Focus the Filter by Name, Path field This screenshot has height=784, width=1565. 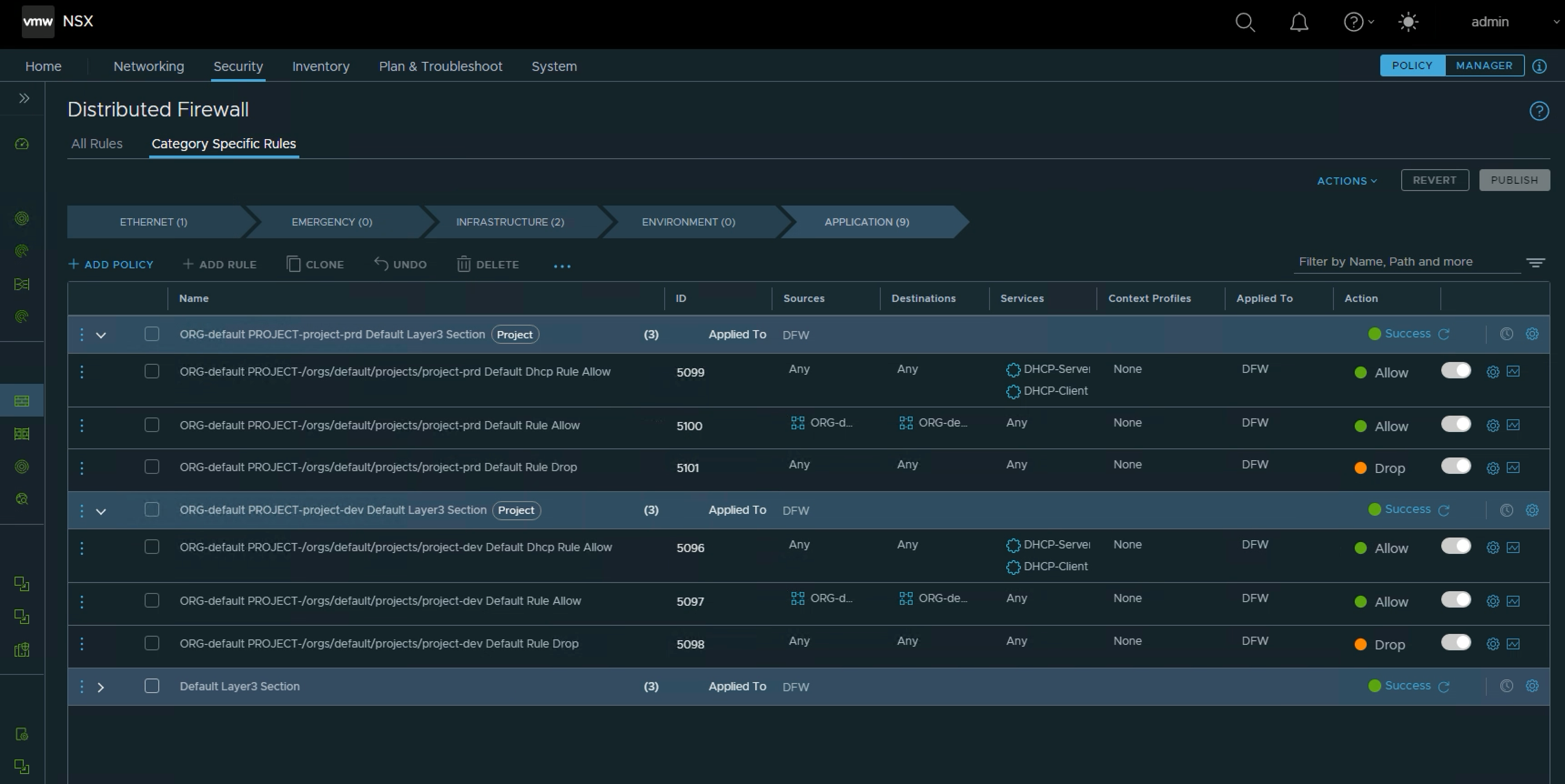(x=1406, y=262)
